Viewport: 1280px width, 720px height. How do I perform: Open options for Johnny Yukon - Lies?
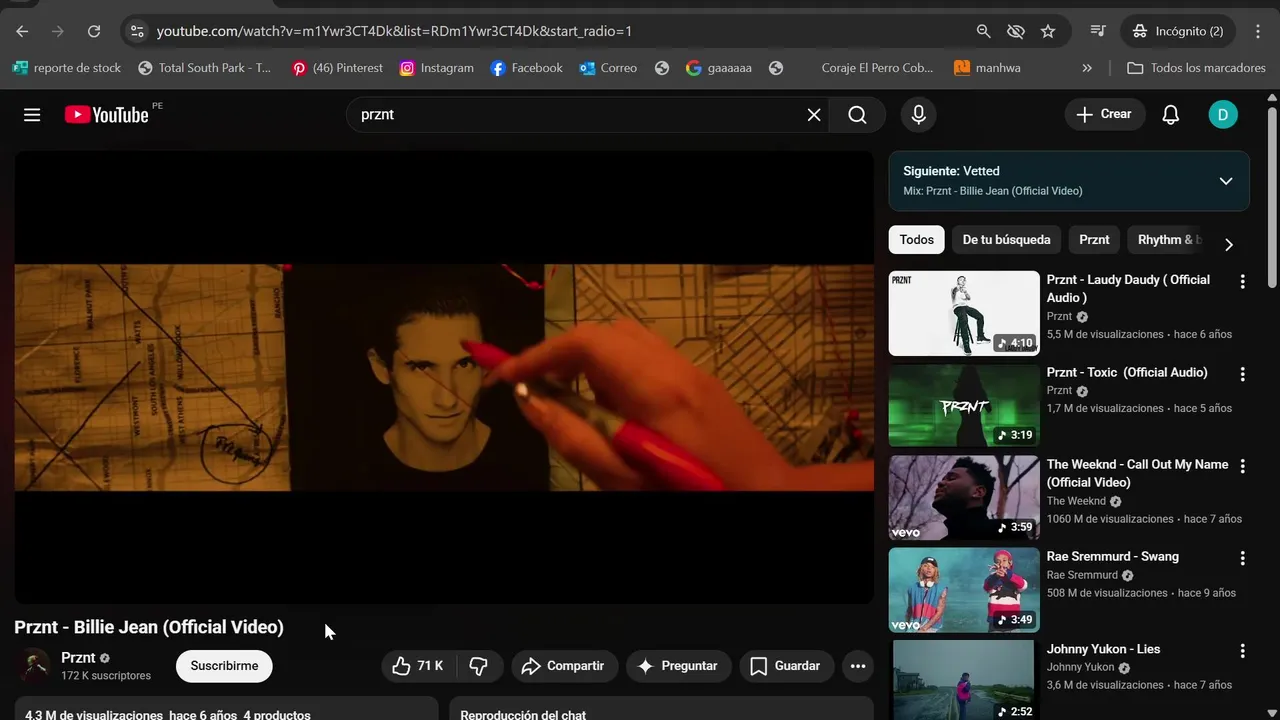coord(1243,651)
